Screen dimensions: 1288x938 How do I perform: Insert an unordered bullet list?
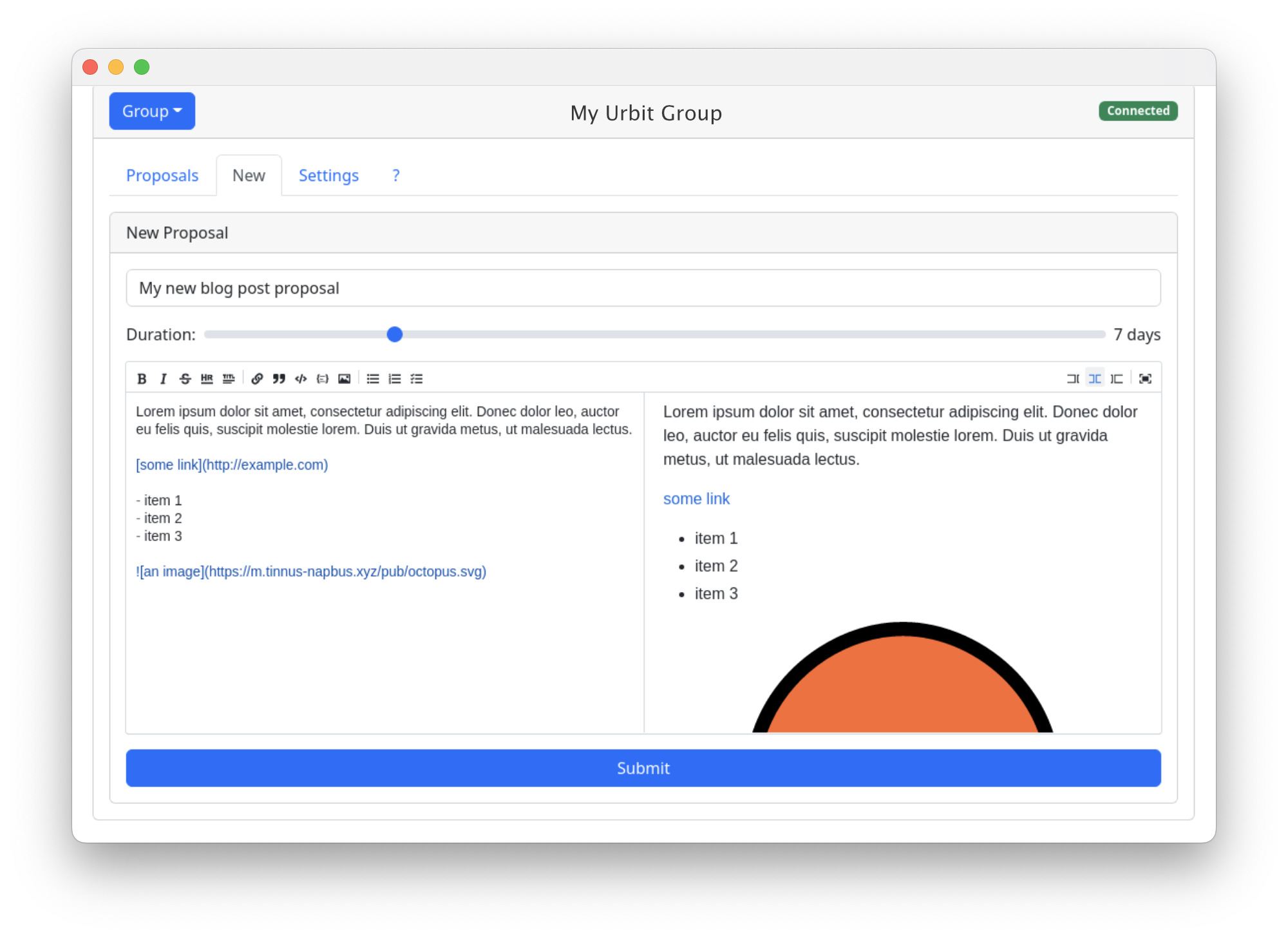point(373,379)
